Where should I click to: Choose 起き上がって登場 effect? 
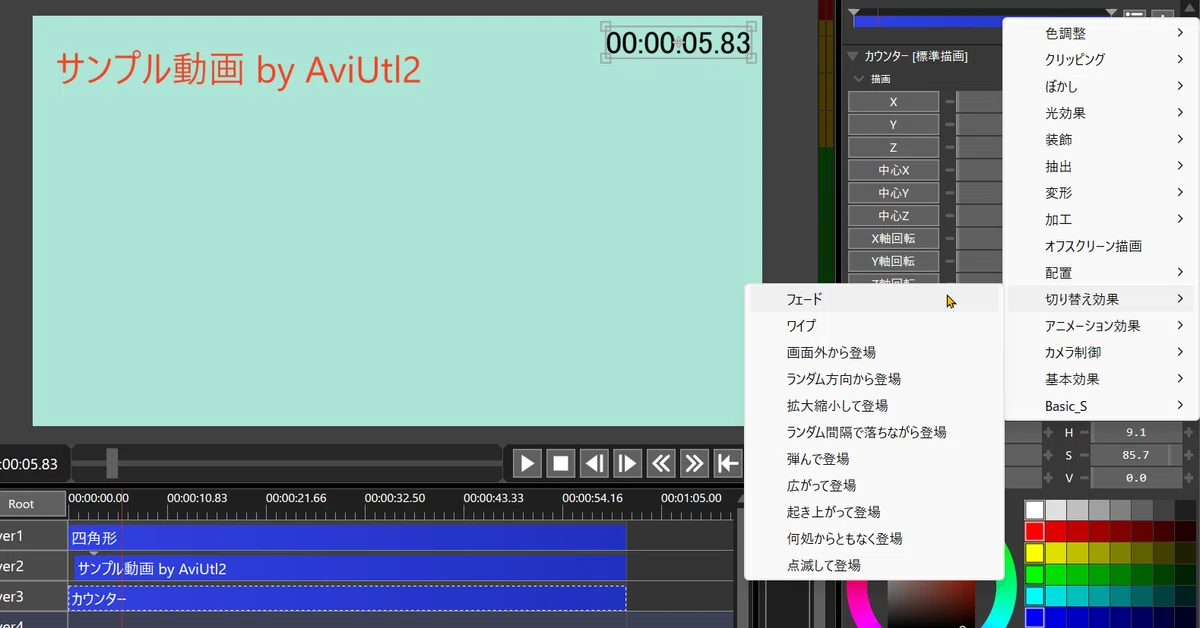click(x=874, y=512)
